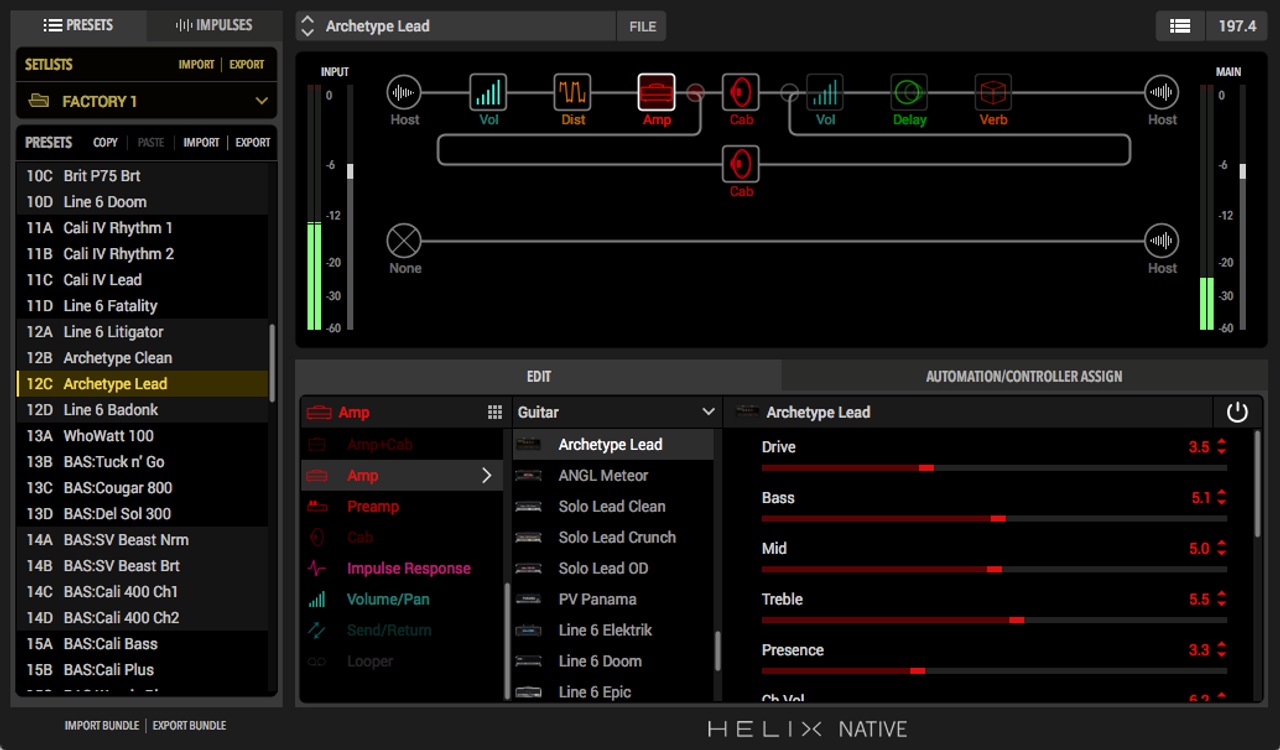Adjust the Drive slider
Viewport: 1280px width, 750px height.
click(x=994, y=467)
